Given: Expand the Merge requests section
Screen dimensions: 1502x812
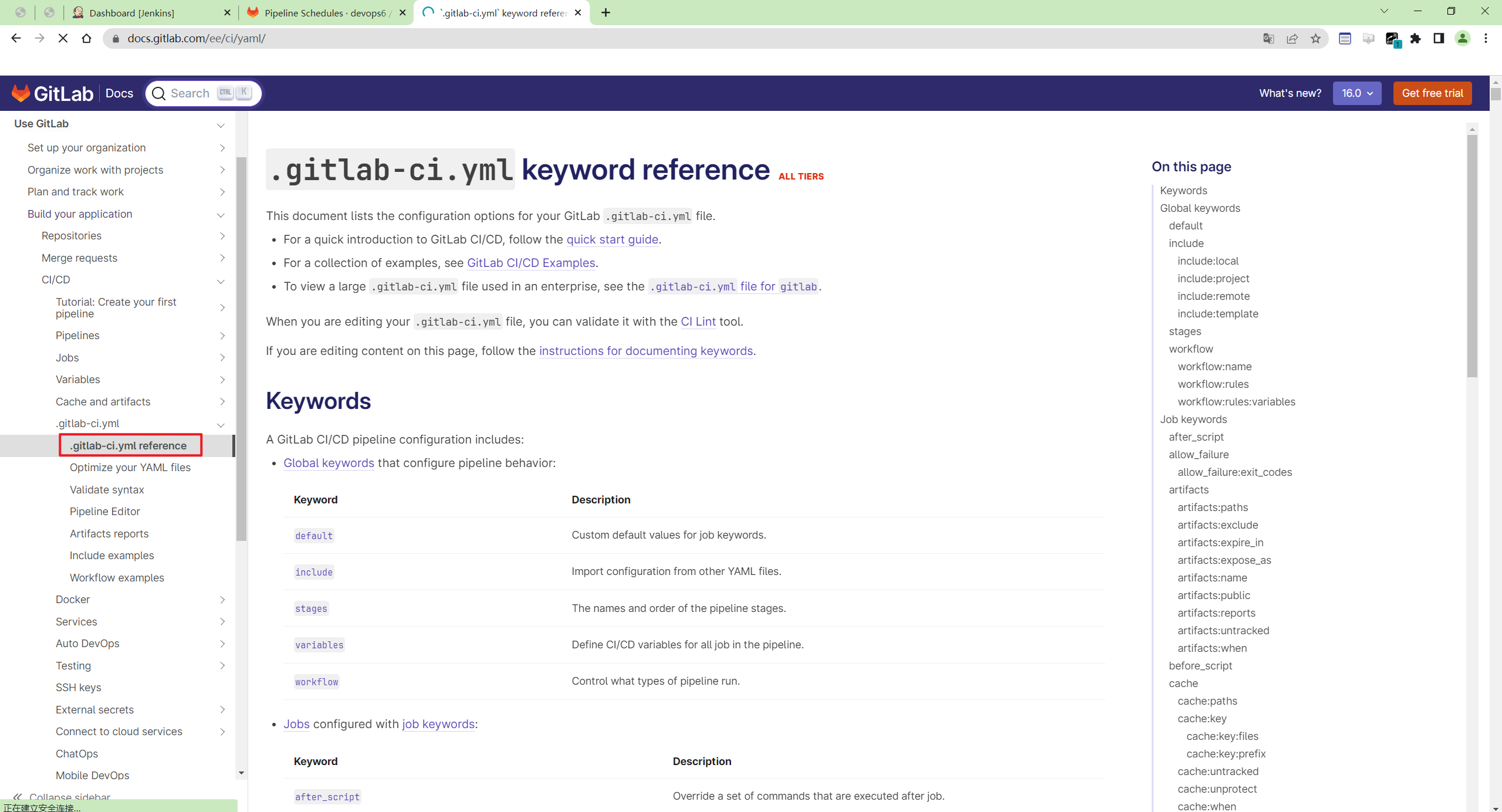Looking at the screenshot, I should point(222,258).
